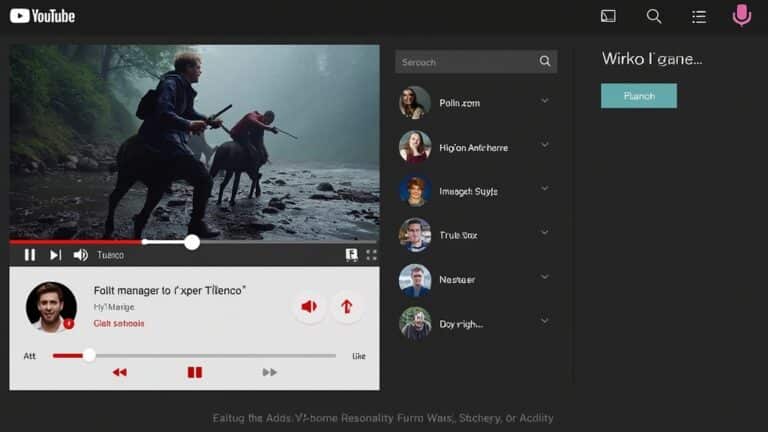
Task: Click the top bar search magnifier icon
Action: pyautogui.click(x=654, y=16)
